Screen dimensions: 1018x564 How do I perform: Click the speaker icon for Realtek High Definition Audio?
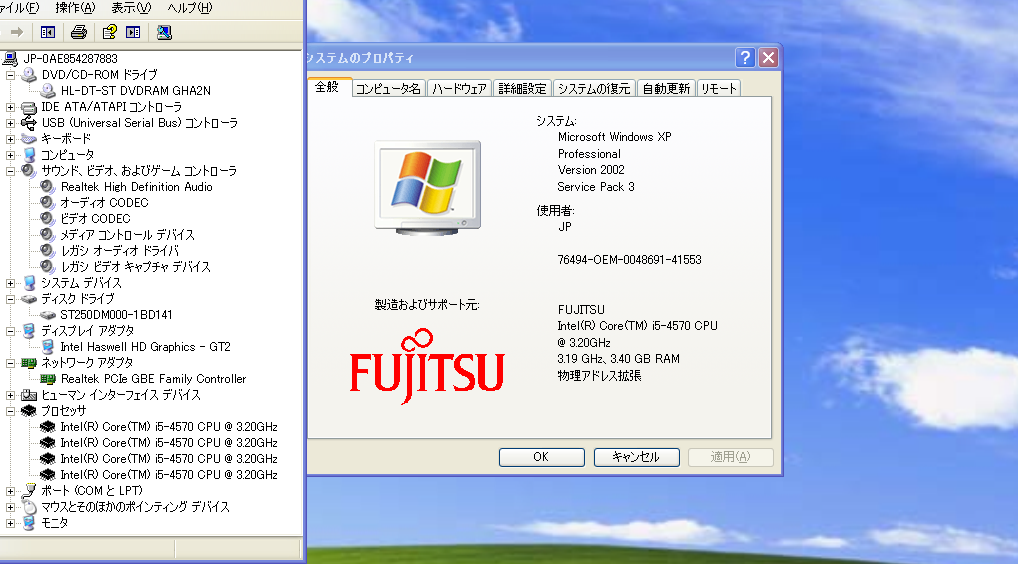tap(47, 187)
